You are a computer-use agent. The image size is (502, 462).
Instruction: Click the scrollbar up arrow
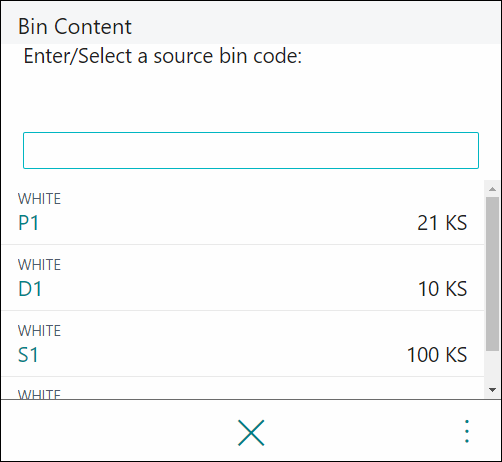(x=492, y=189)
